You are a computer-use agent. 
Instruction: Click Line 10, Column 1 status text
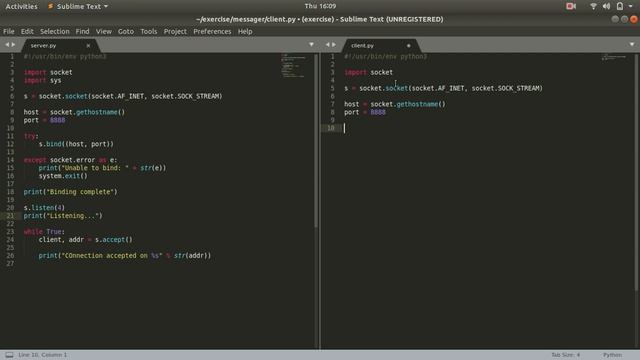(42, 355)
